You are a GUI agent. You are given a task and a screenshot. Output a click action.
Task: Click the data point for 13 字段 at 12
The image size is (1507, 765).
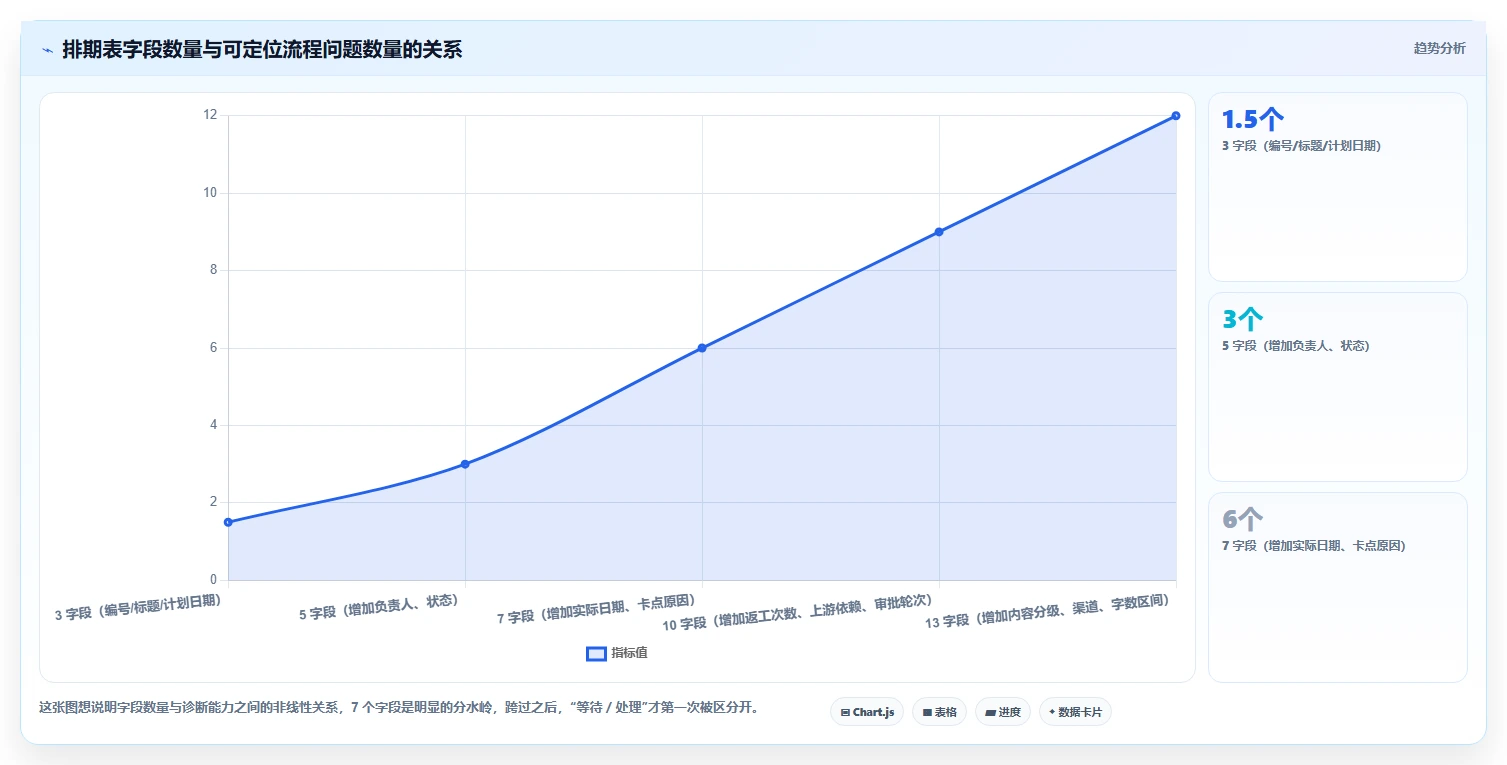(x=1176, y=116)
